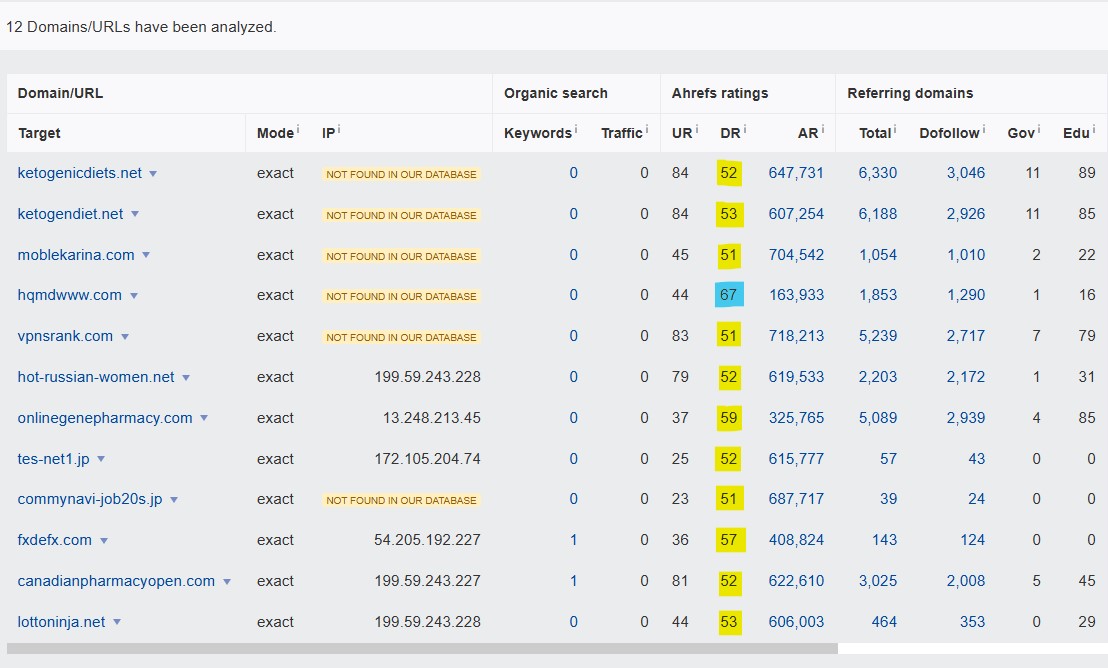This screenshot has width=1108, height=668.
Task: Click the info icon beside Traffic
Action: [647, 129]
